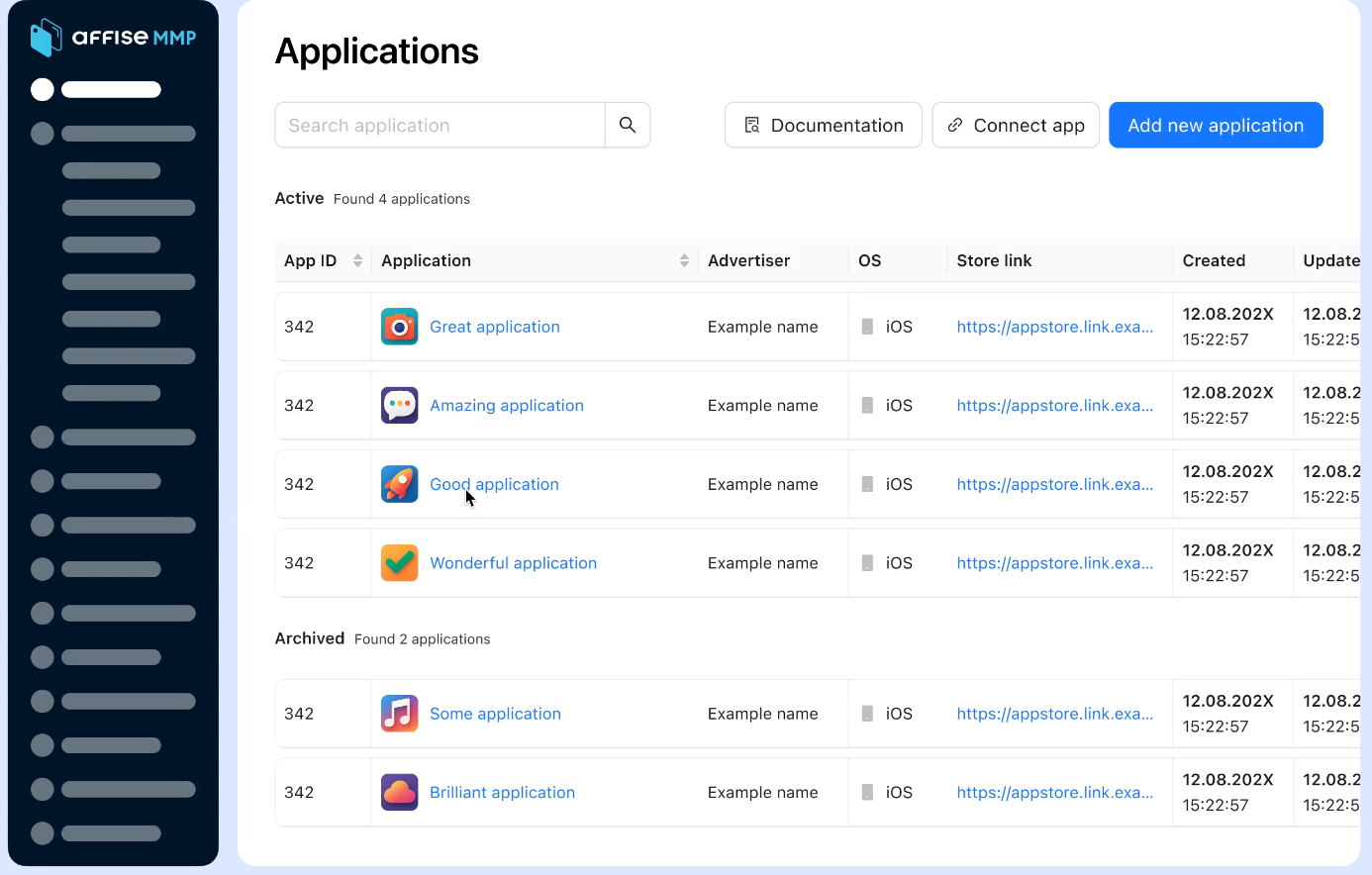The width and height of the screenshot is (1372, 875).
Task: Open store link for Good application
Action: (1054, 484)
